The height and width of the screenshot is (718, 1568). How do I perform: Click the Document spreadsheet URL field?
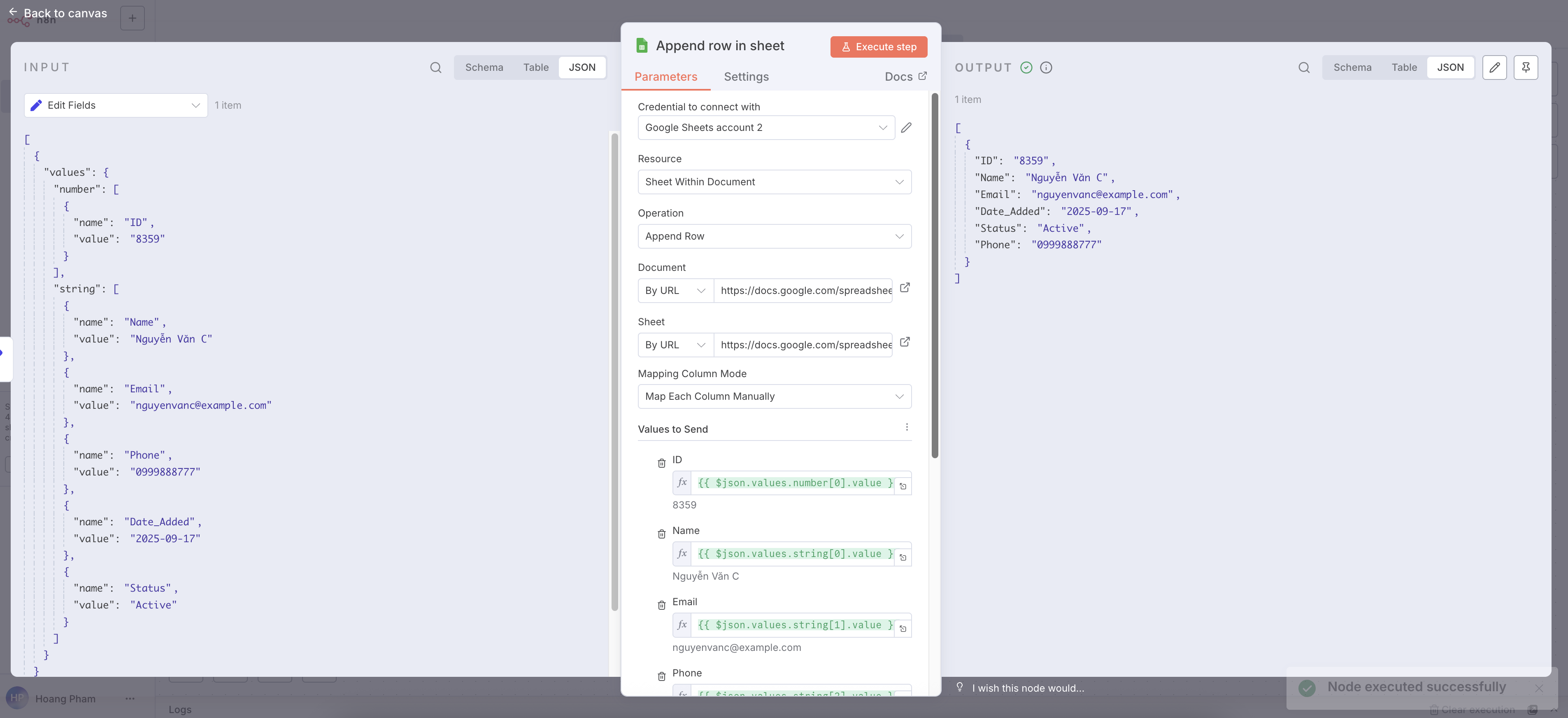pyautogui.click(x=803, y=291)
